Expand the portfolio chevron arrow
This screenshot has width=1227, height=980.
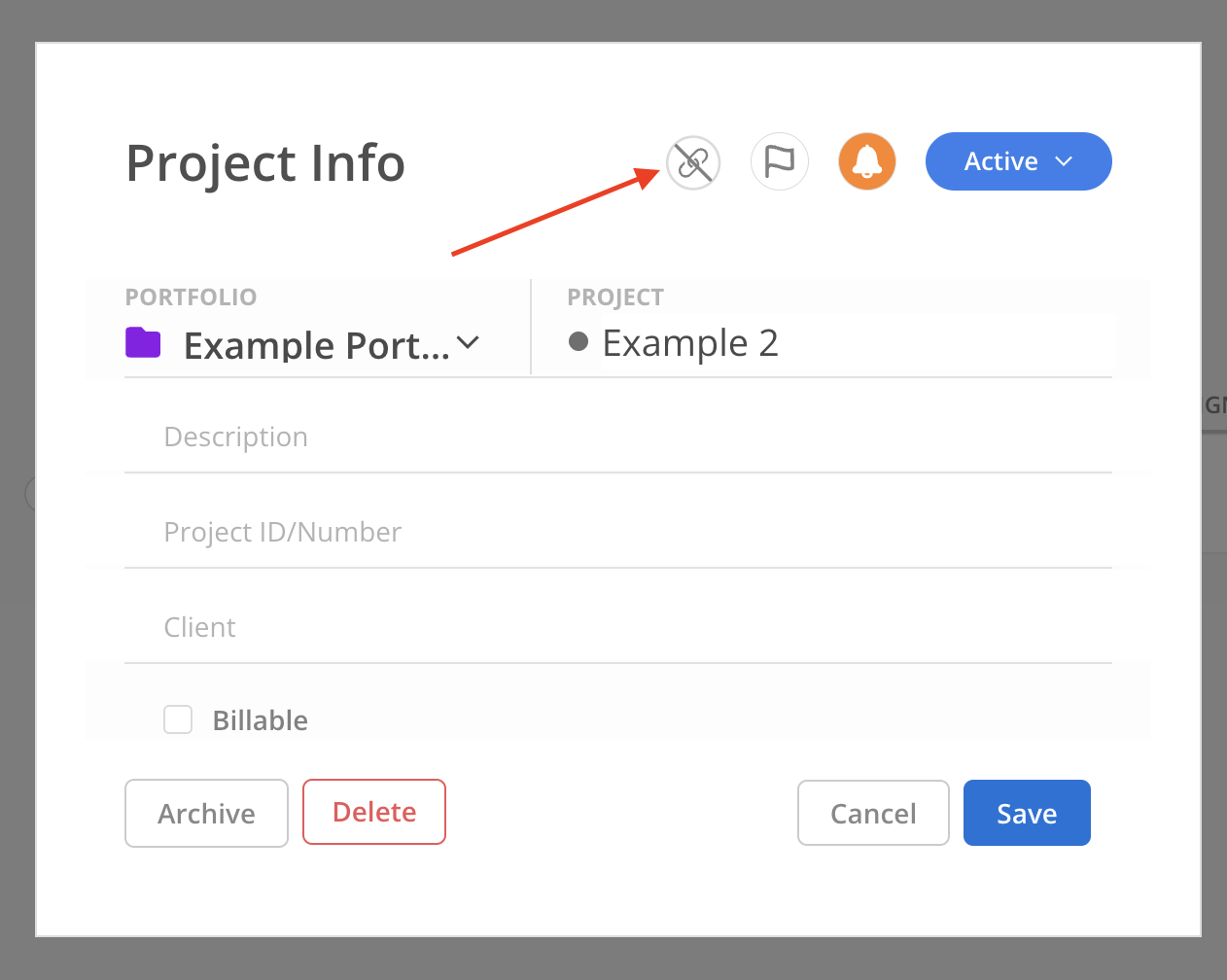click(468, 342)
